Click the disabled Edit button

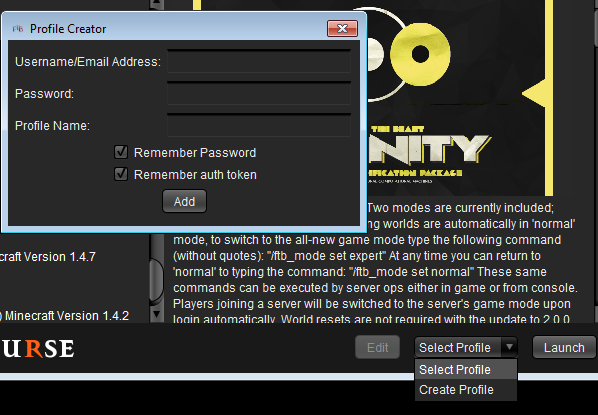(x=378, y=347)
